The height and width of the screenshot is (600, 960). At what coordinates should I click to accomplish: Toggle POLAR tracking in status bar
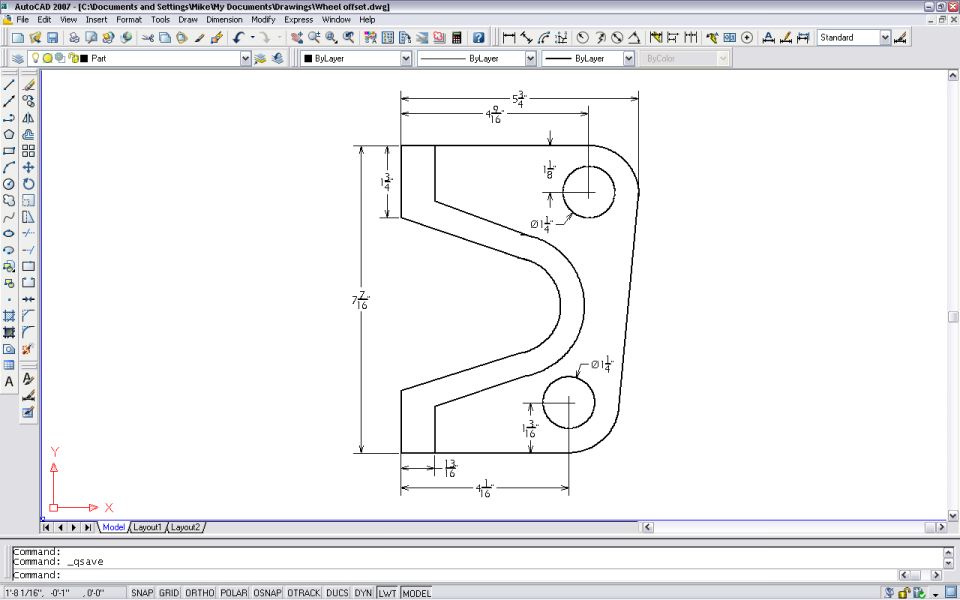pyautogui.click(x=234, y=593)
